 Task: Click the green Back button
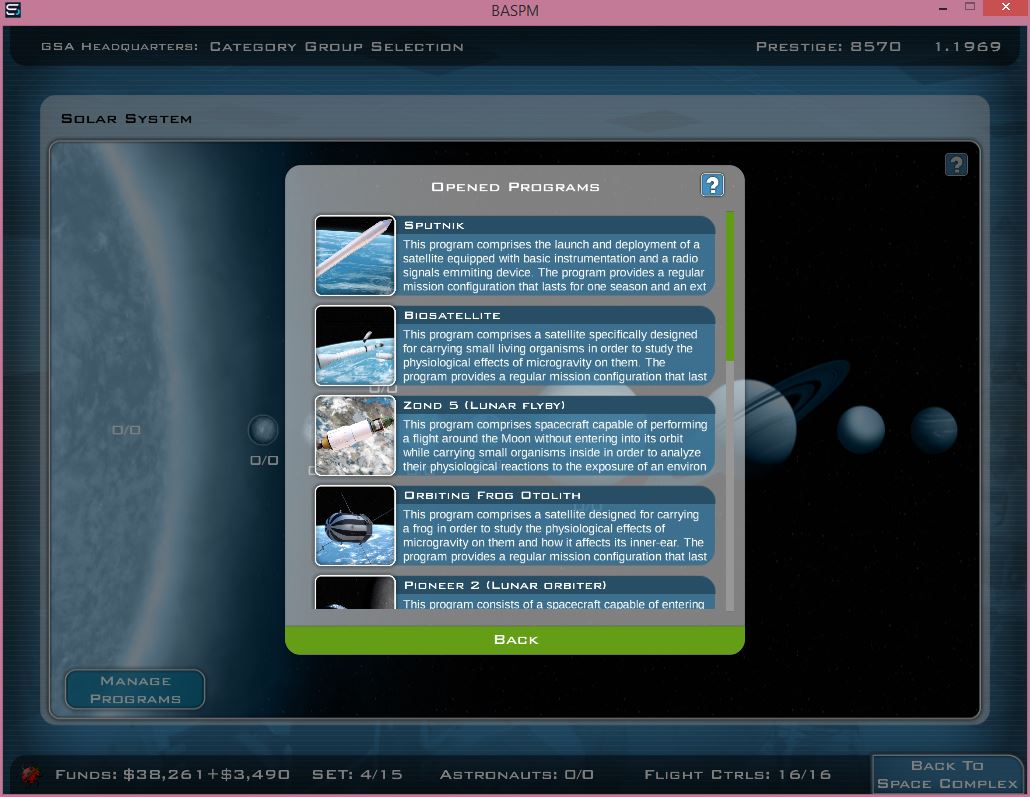click(515, 640)
